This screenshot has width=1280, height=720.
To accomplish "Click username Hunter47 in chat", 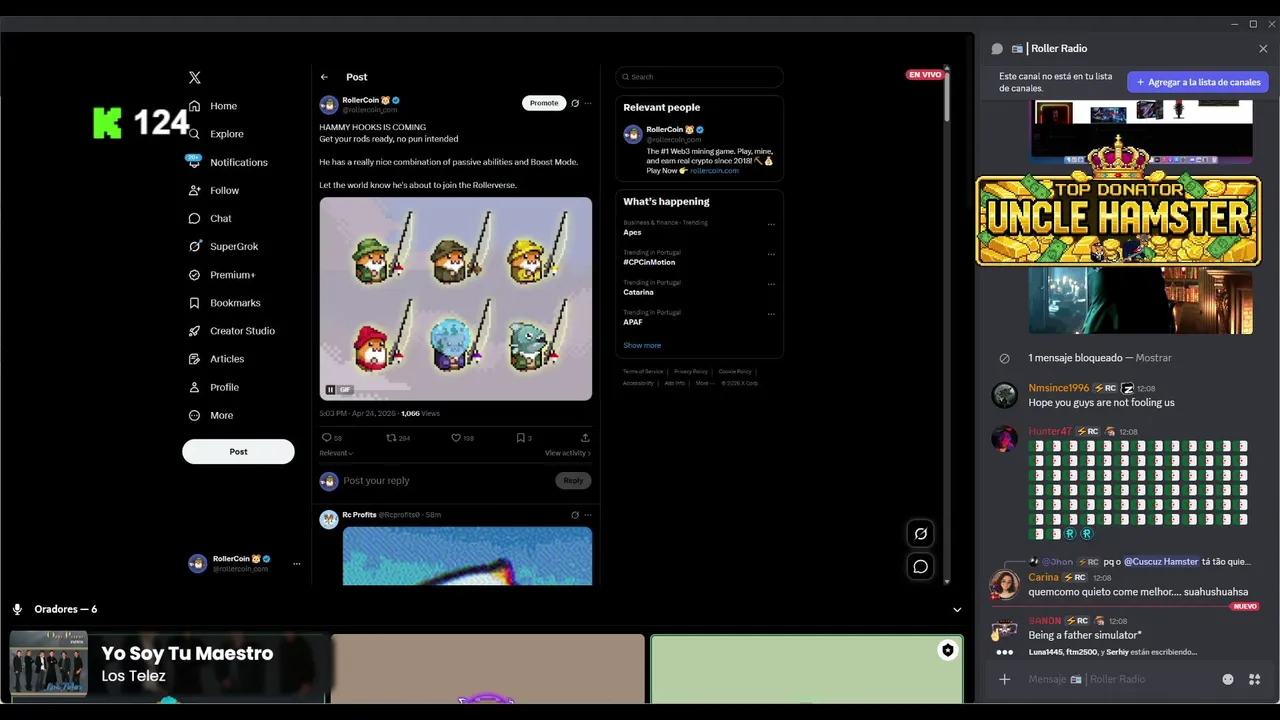I will [1050, 432].
